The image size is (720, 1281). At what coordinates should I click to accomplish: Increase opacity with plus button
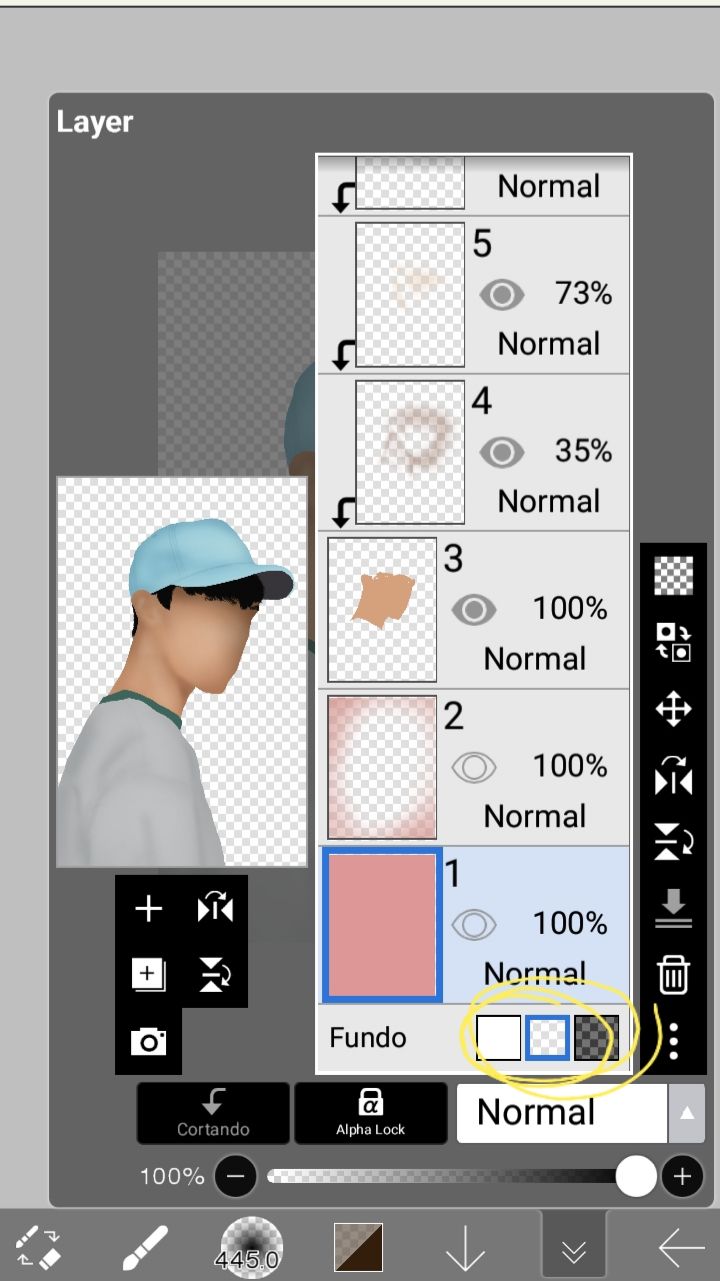point(683,1177)
